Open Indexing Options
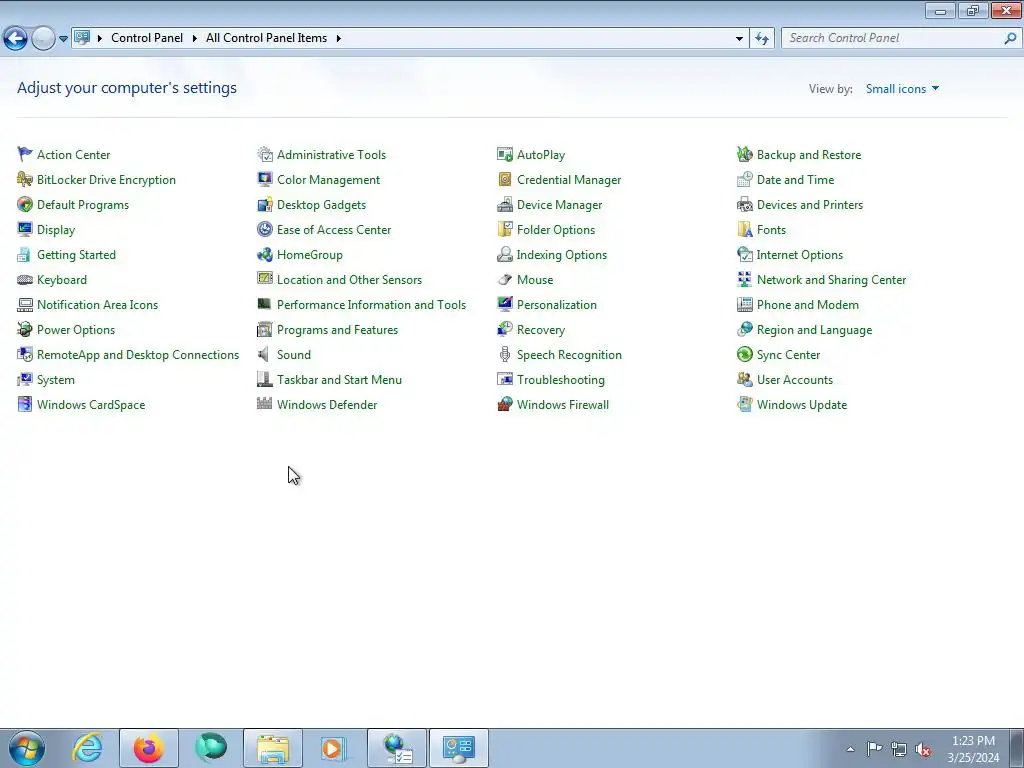The height and width of the screenshot is (768, 1024). (x=562, y=255)
